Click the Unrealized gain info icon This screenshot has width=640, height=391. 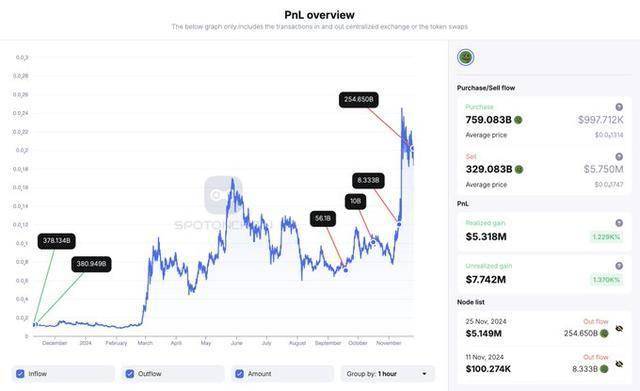(619, 266)
